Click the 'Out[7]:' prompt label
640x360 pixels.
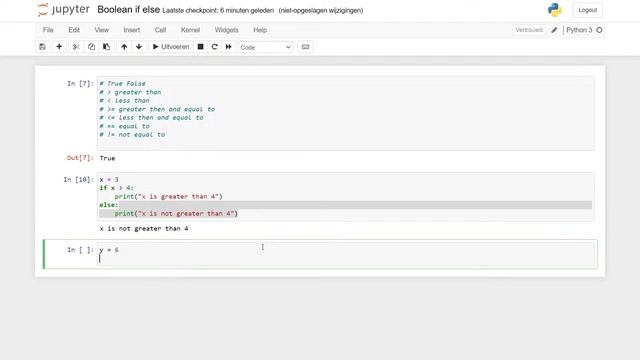click(x=80, y=158)
